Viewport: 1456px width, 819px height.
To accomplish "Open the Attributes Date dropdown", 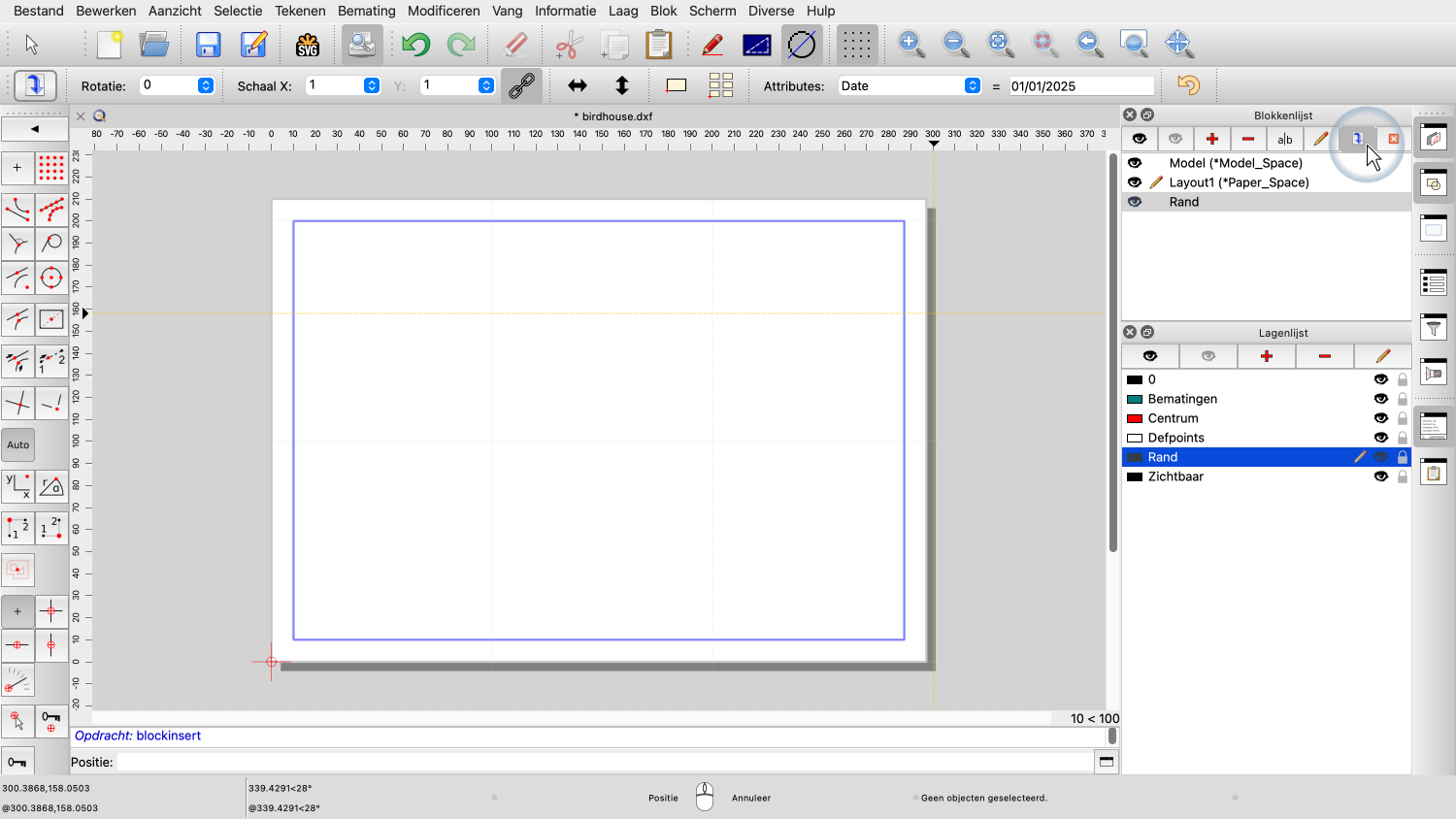I will [x=972, y=85].
